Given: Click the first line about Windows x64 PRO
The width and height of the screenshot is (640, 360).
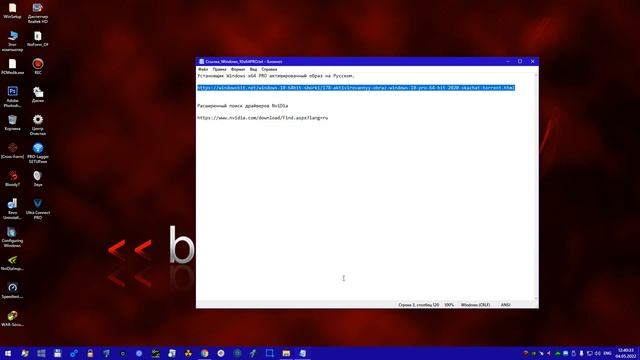Looking at the screenshot, I should [x=276, y=76].
